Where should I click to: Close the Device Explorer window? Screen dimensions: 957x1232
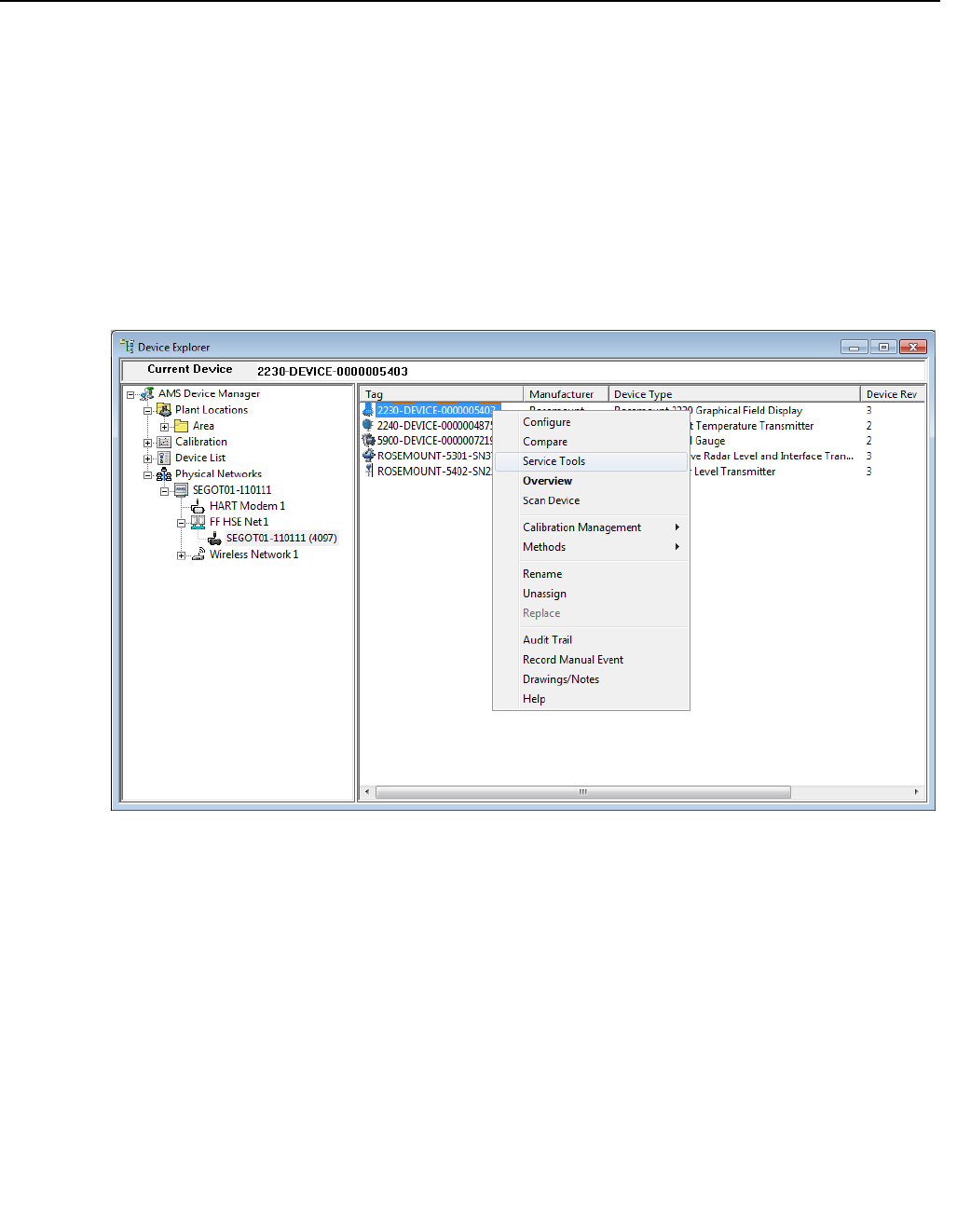click(914, 347)
